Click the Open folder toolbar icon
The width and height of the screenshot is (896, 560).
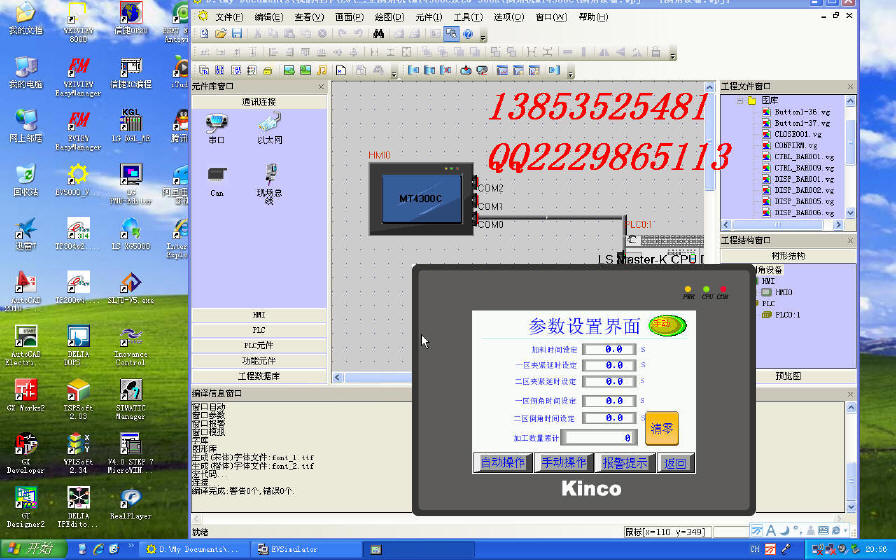[x=220, y=34]
